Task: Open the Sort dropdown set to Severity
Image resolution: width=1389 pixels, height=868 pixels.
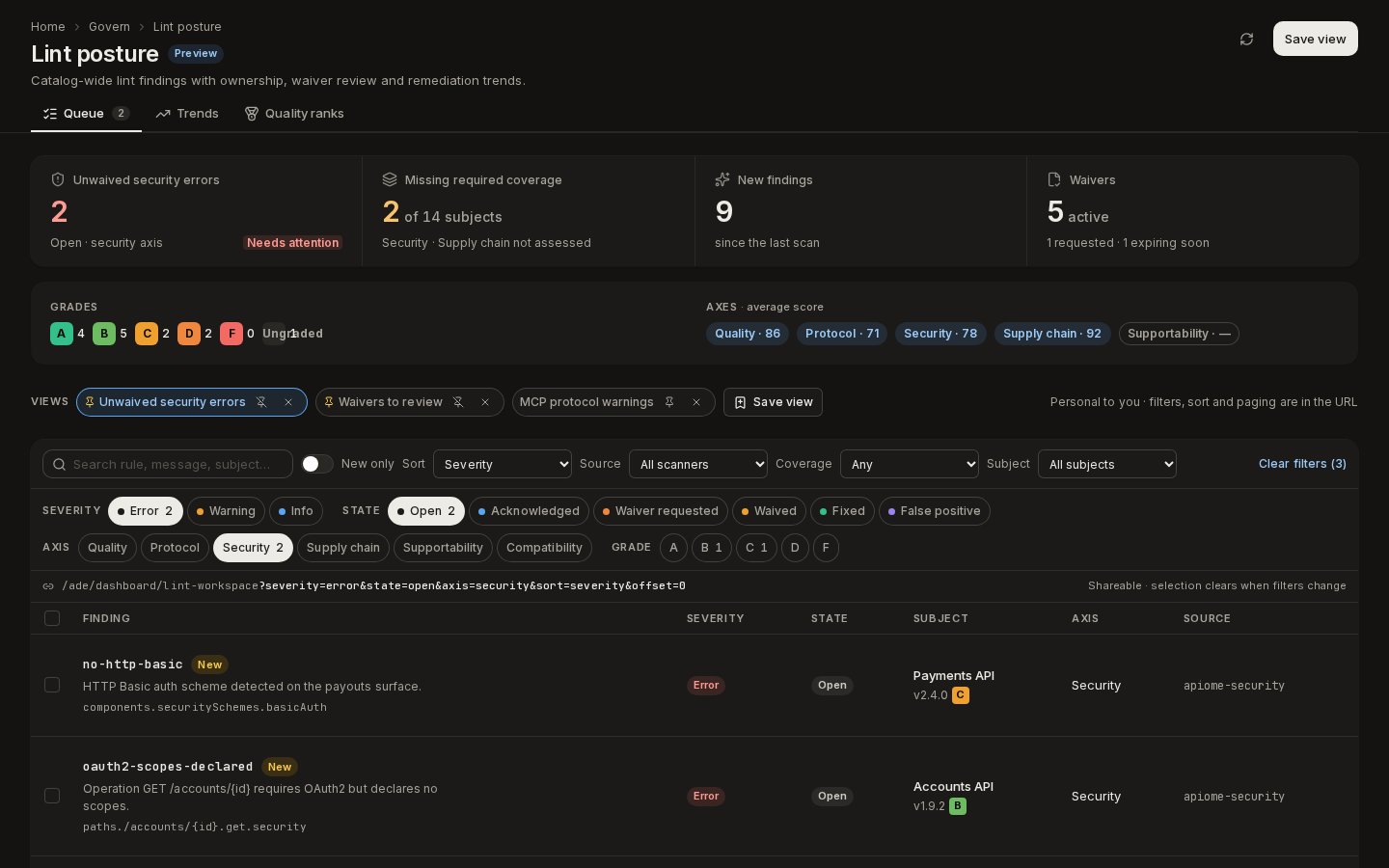Action: 503,464
